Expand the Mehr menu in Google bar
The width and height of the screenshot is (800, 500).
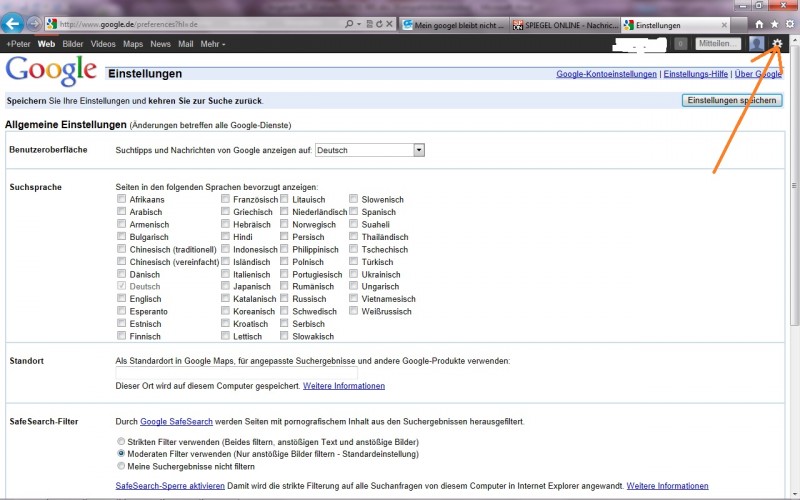(213, 44)
